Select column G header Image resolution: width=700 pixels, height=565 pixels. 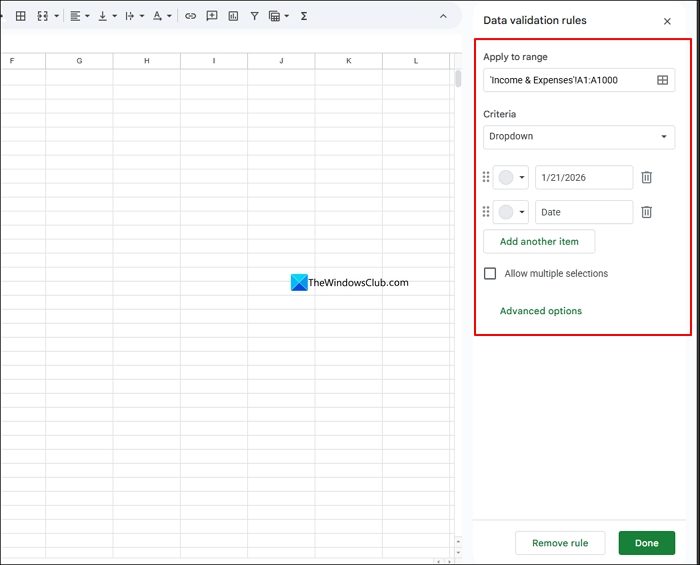click(79, 61)
